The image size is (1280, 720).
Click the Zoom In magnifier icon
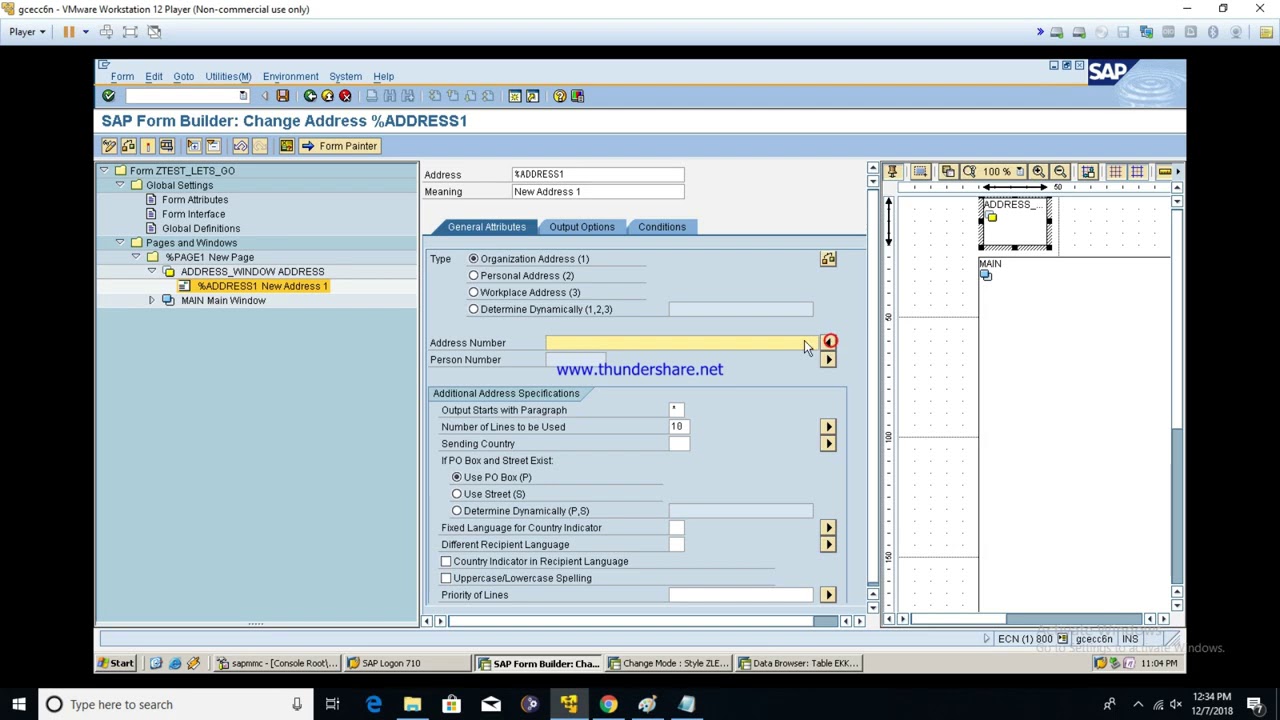click(1039, 172)
